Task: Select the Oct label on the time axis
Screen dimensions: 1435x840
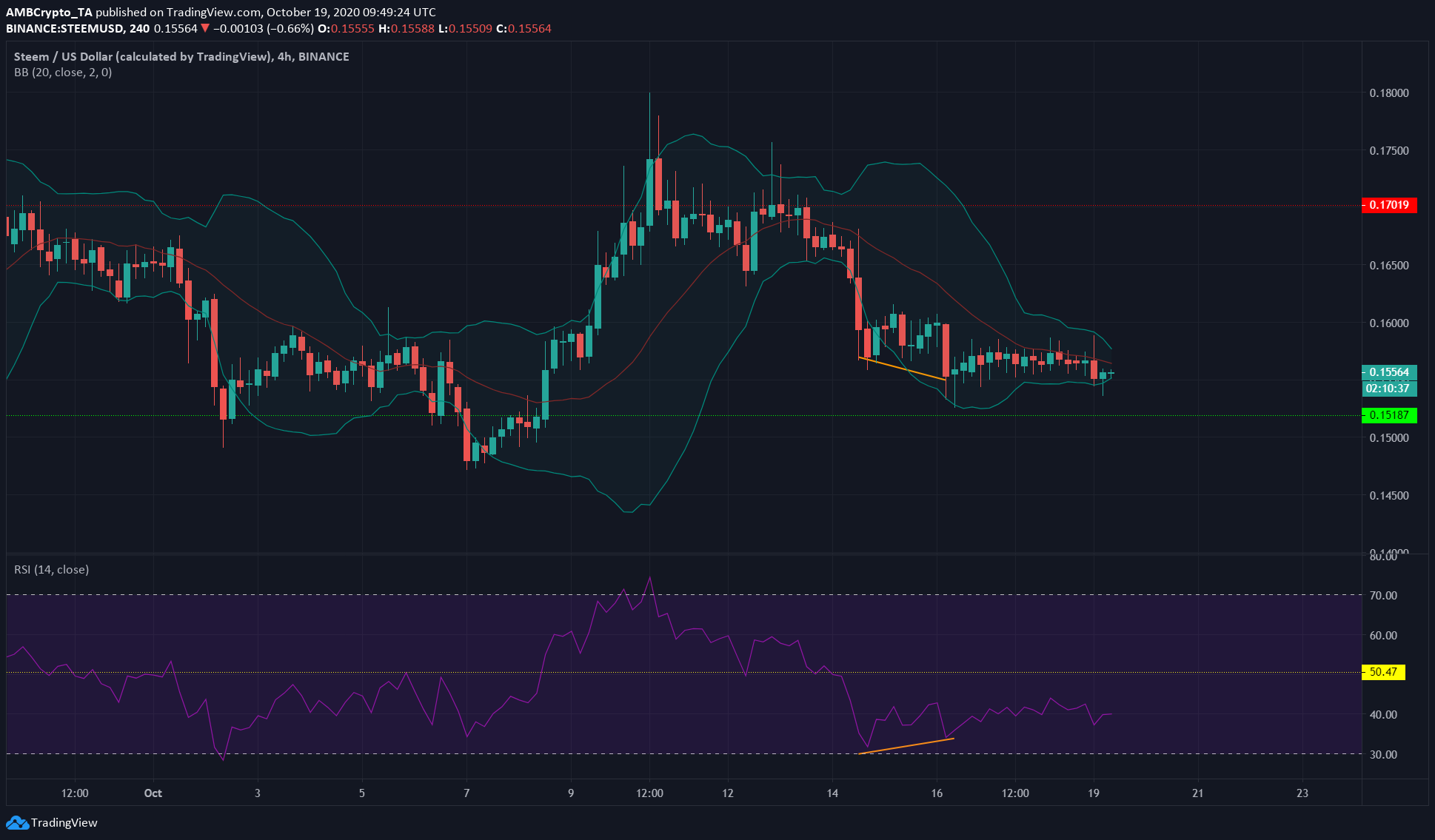Action: pos(153,793)
